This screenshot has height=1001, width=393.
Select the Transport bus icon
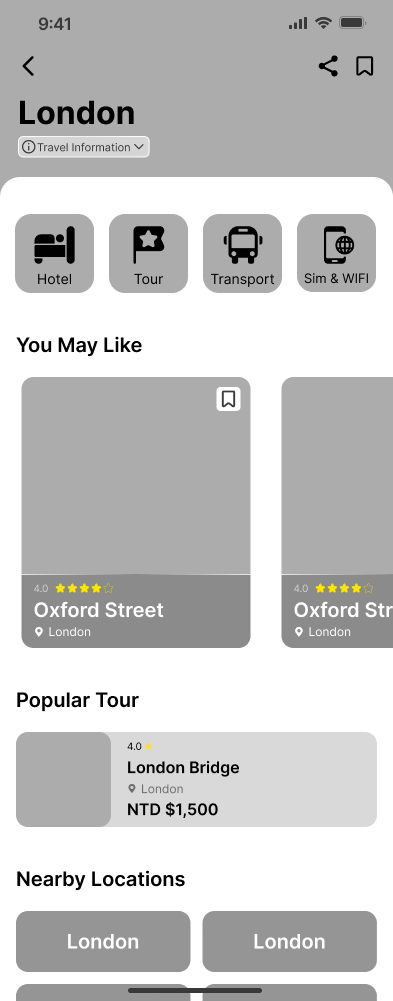coord(242,245)
